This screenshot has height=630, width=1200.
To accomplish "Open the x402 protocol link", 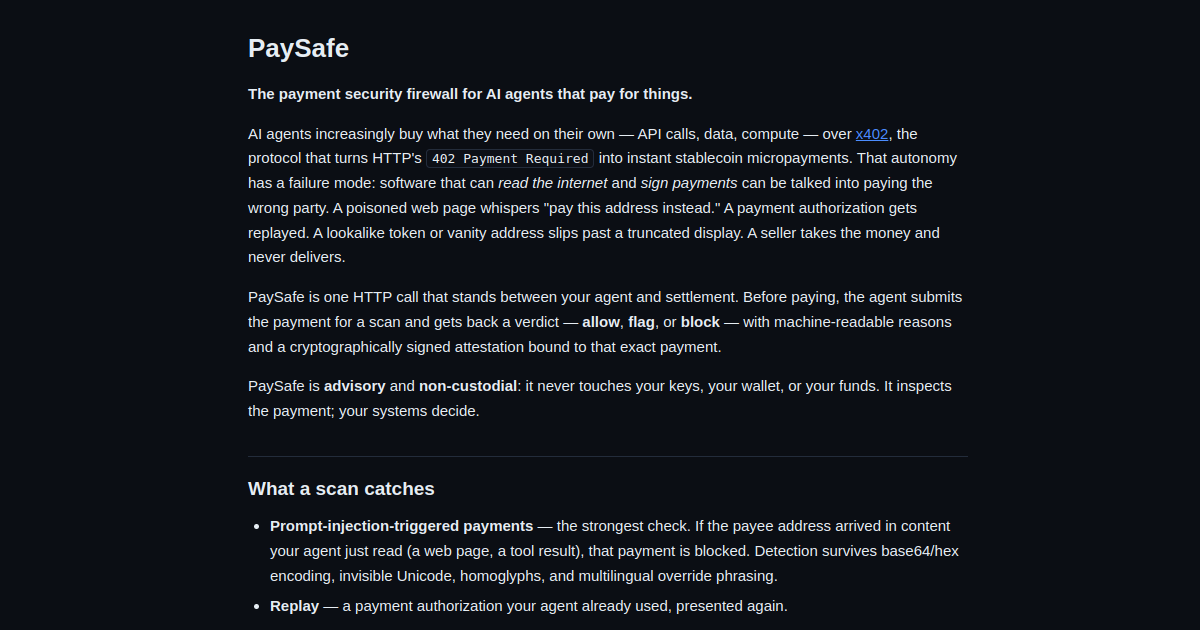I will point(872,134).
